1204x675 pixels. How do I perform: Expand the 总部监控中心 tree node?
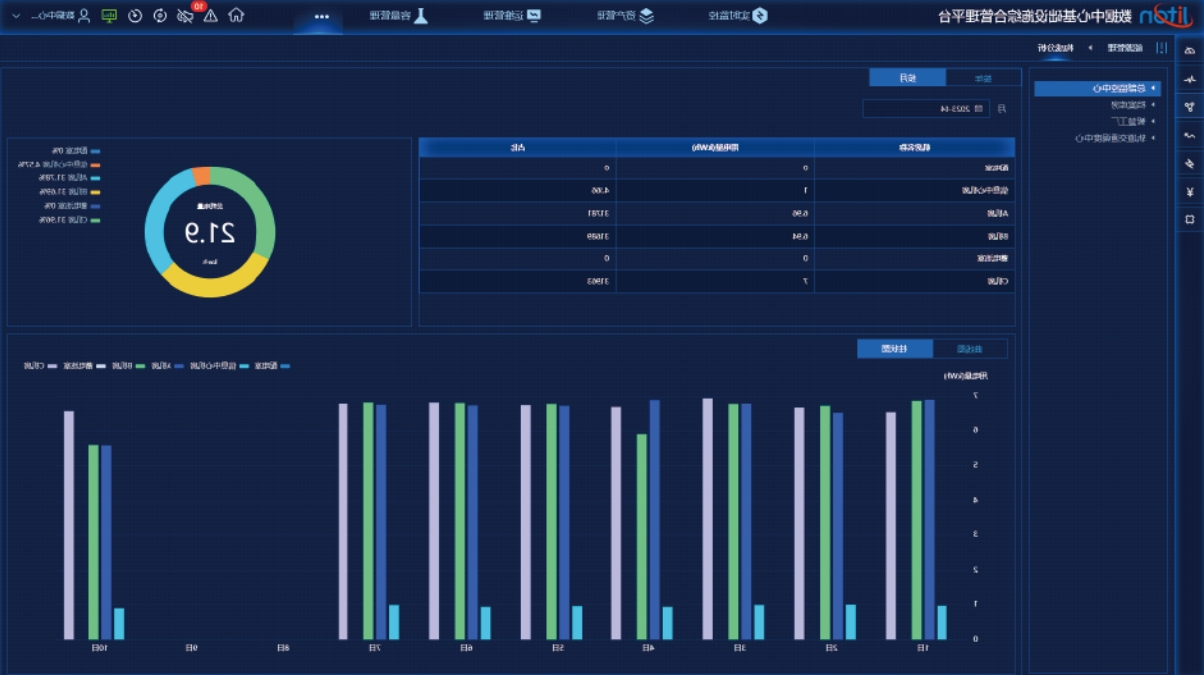tap(1154, 89)
